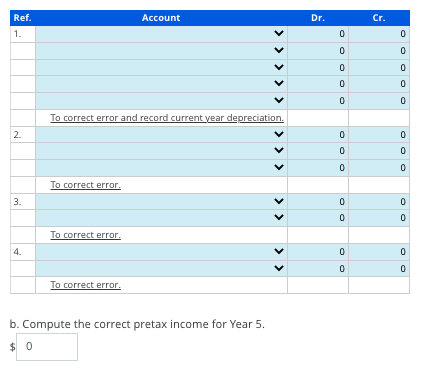
Task: Open the second account dropdown for entry 3
Action: [161, 218]
